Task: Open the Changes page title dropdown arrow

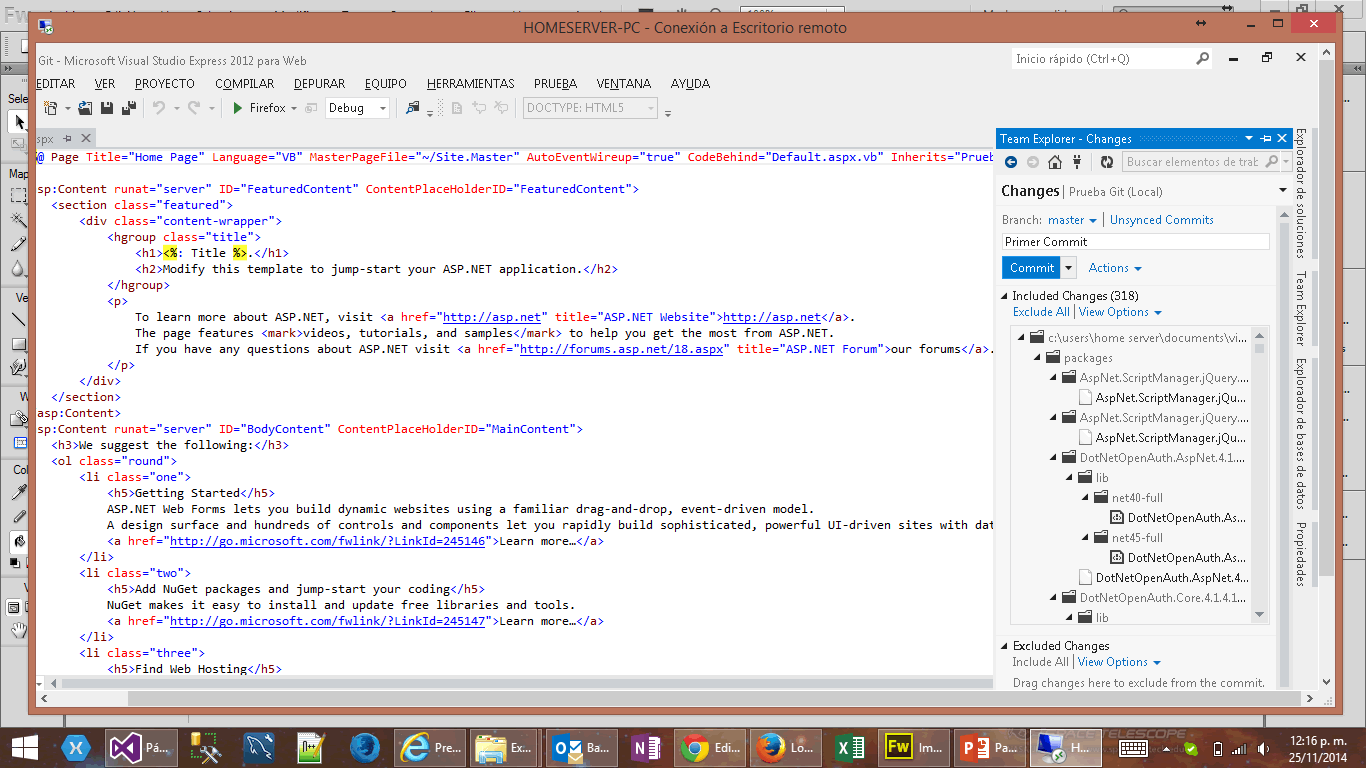Action: tap(1283, 191)
